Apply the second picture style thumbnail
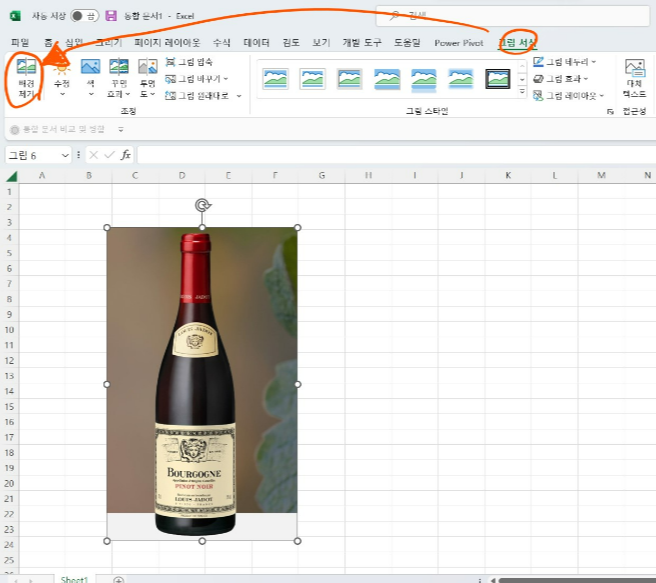Image resolution: width=656 pixels, height=583 pixels. (313, 79)
